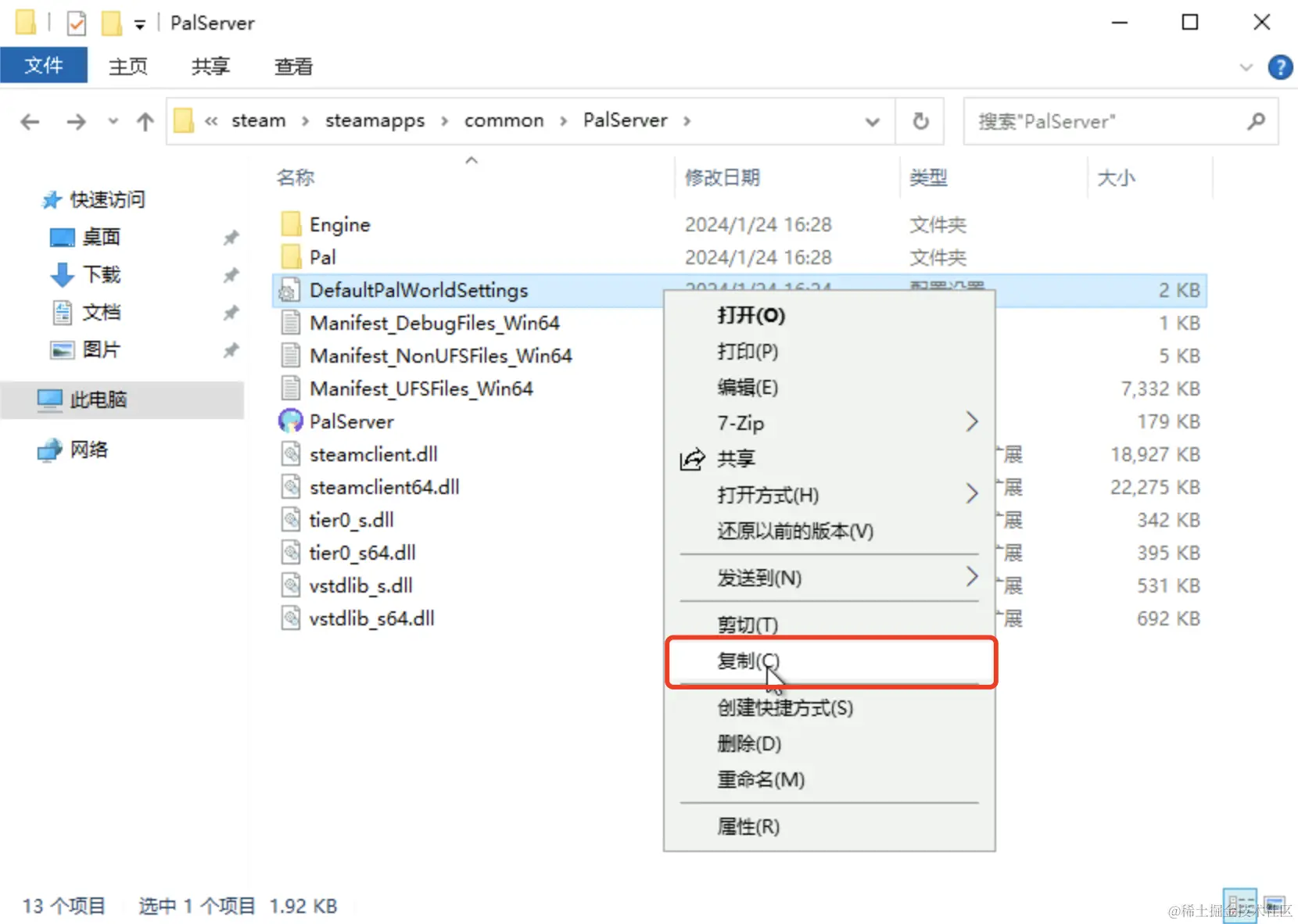Open Quick Access Toolbar customize dropdown
This screenshot has width=1298, height=924.
tap(139, 25)
